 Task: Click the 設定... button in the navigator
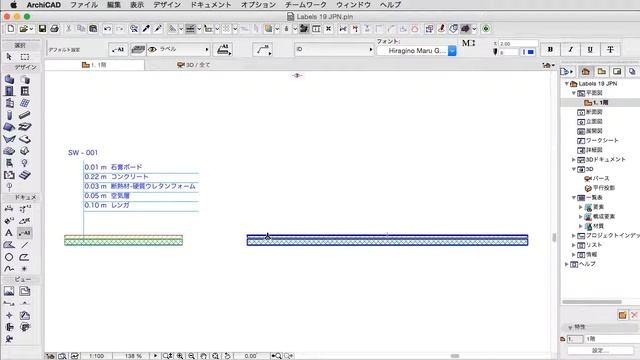[x=600, y=351]
